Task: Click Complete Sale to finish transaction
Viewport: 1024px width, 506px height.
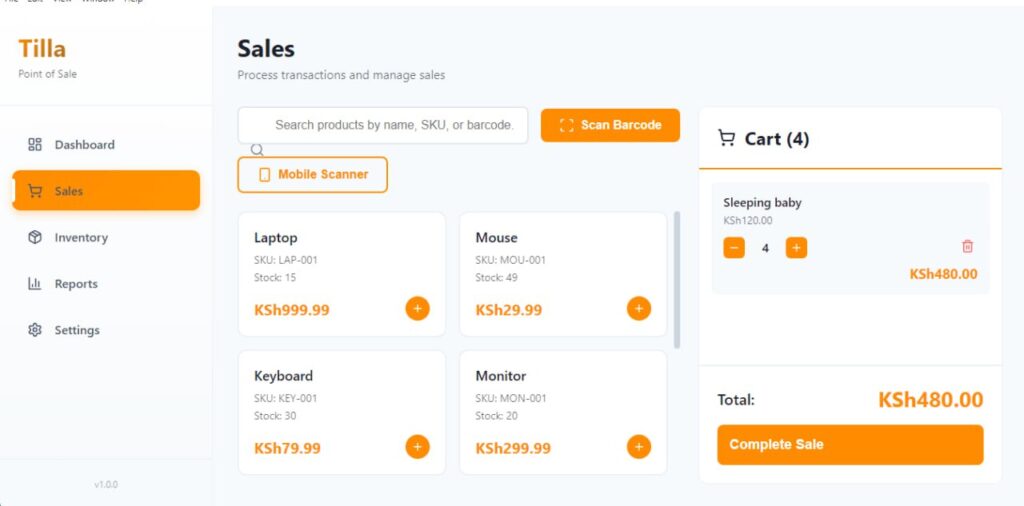Action: [850, 445]
